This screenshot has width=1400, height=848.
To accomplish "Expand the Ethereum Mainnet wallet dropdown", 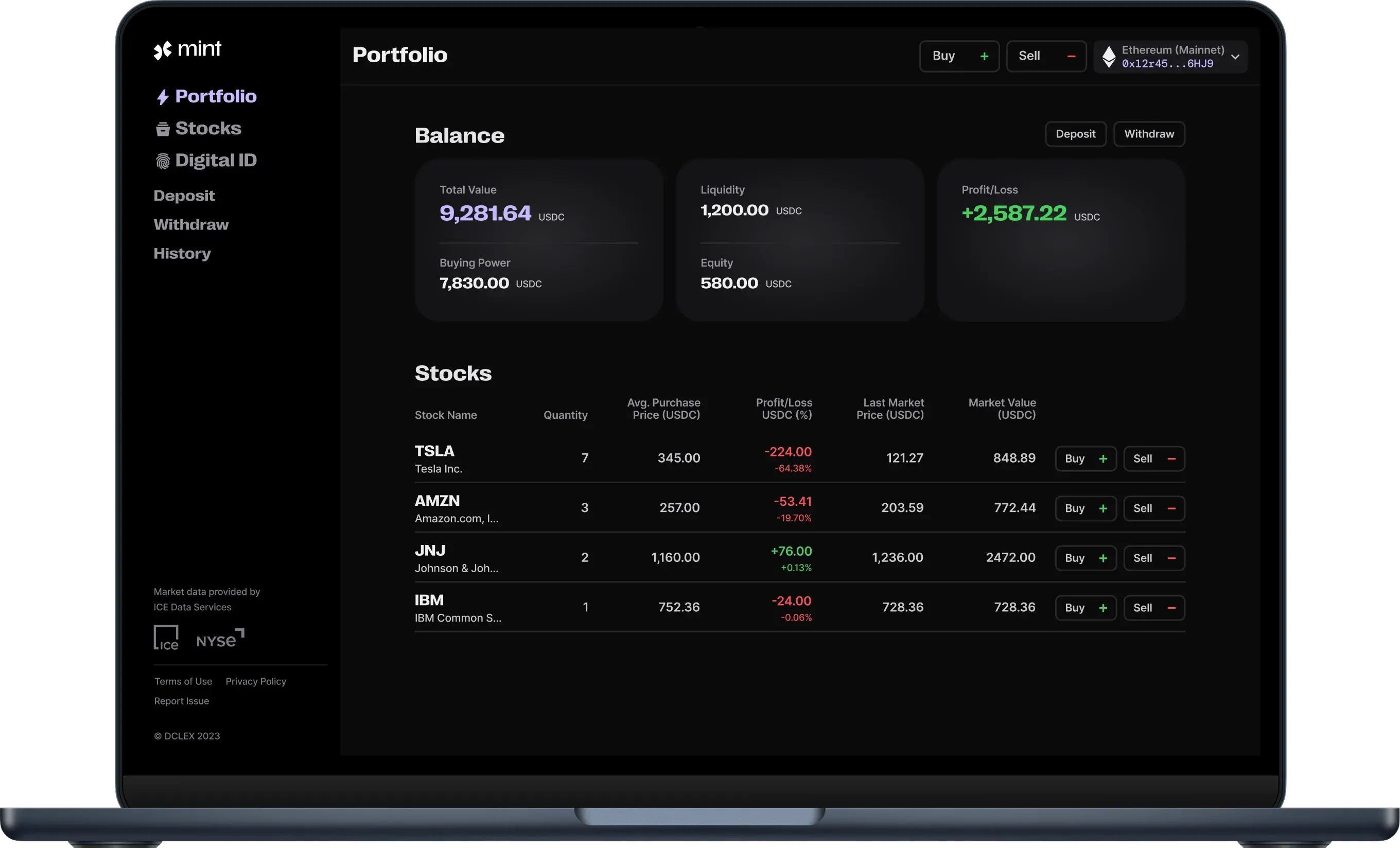I will pyautogui.click(x=1235, y=57).
